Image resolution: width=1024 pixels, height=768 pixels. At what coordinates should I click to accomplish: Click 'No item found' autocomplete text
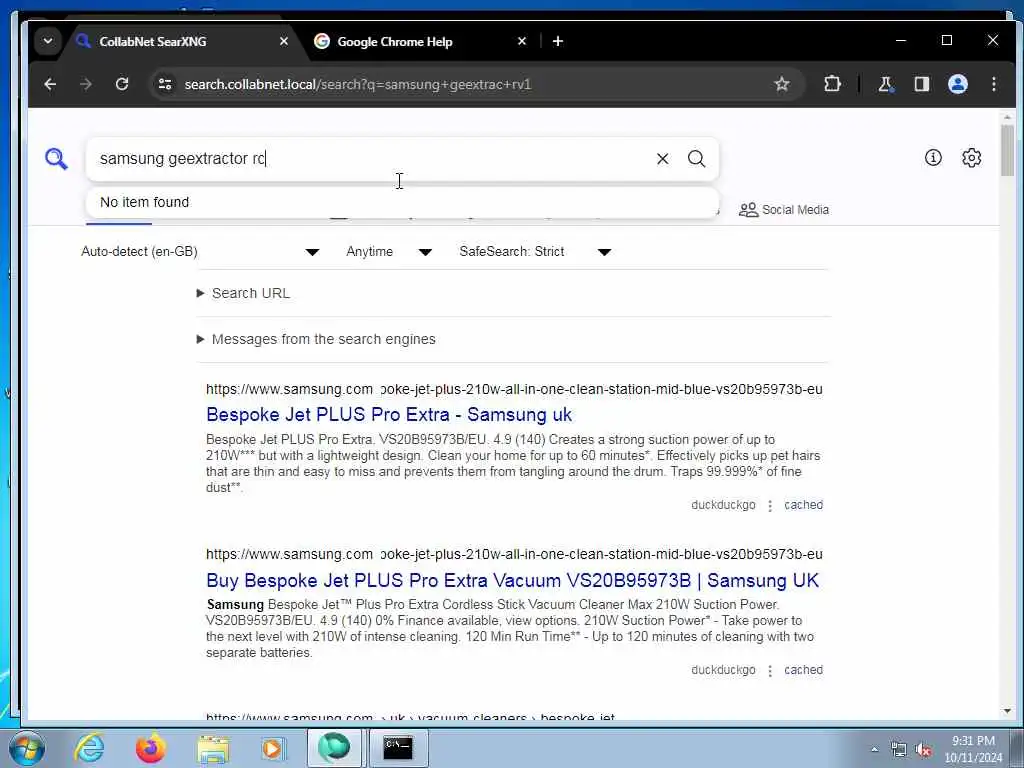pos(144,202)
